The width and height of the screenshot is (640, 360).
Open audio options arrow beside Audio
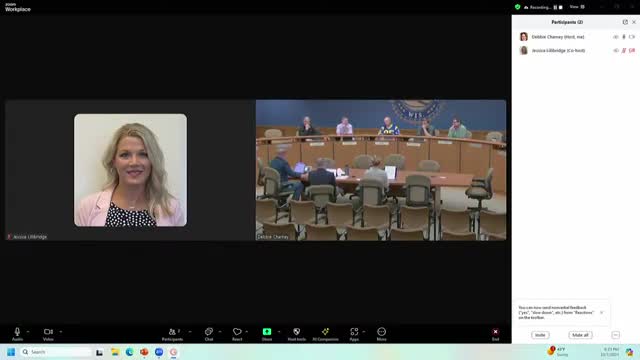point(28,331)
